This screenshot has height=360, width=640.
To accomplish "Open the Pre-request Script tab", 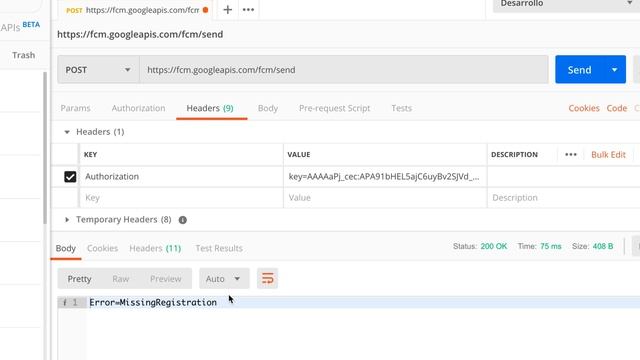I will pos(334,108).
